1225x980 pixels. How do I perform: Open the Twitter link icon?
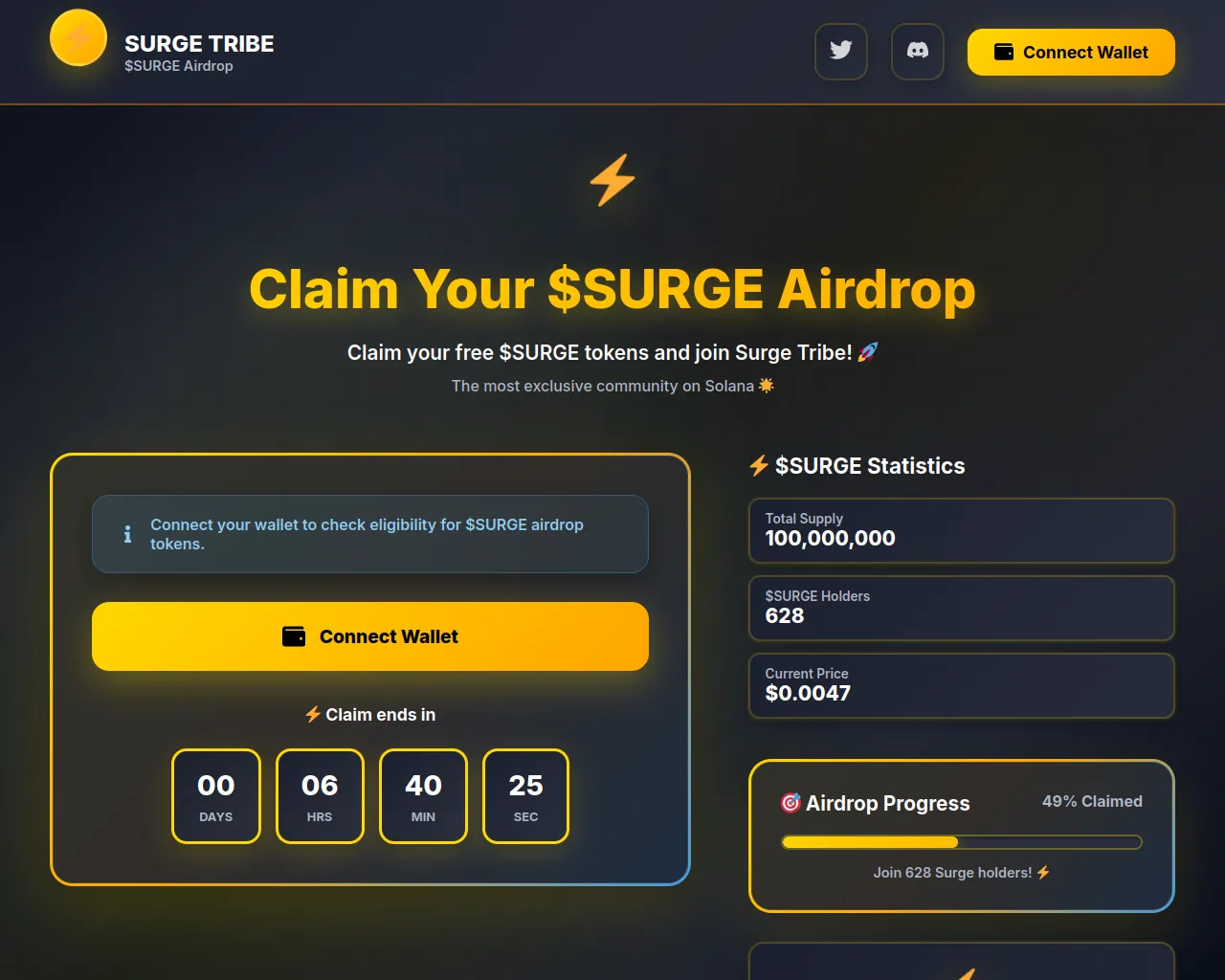point(841,52)
